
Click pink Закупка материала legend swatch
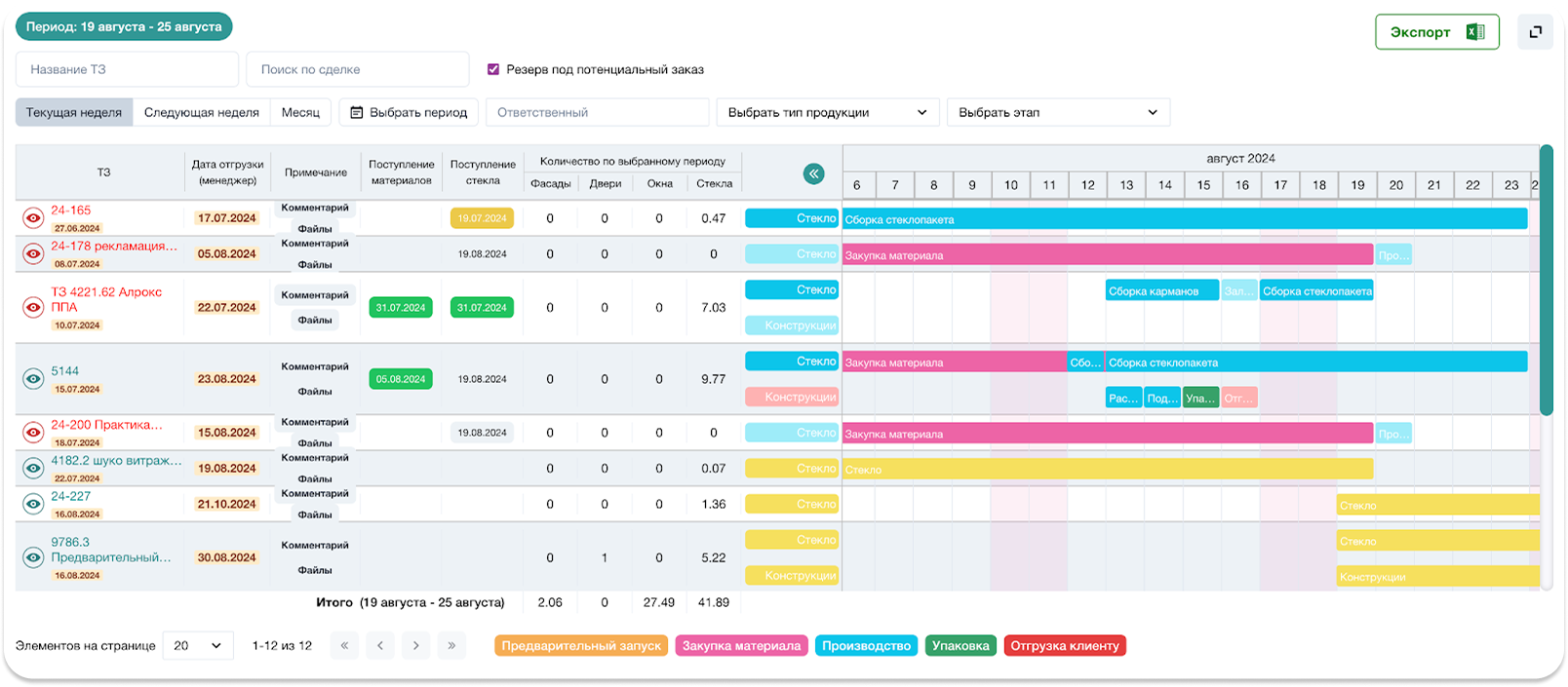click(741, 645)
